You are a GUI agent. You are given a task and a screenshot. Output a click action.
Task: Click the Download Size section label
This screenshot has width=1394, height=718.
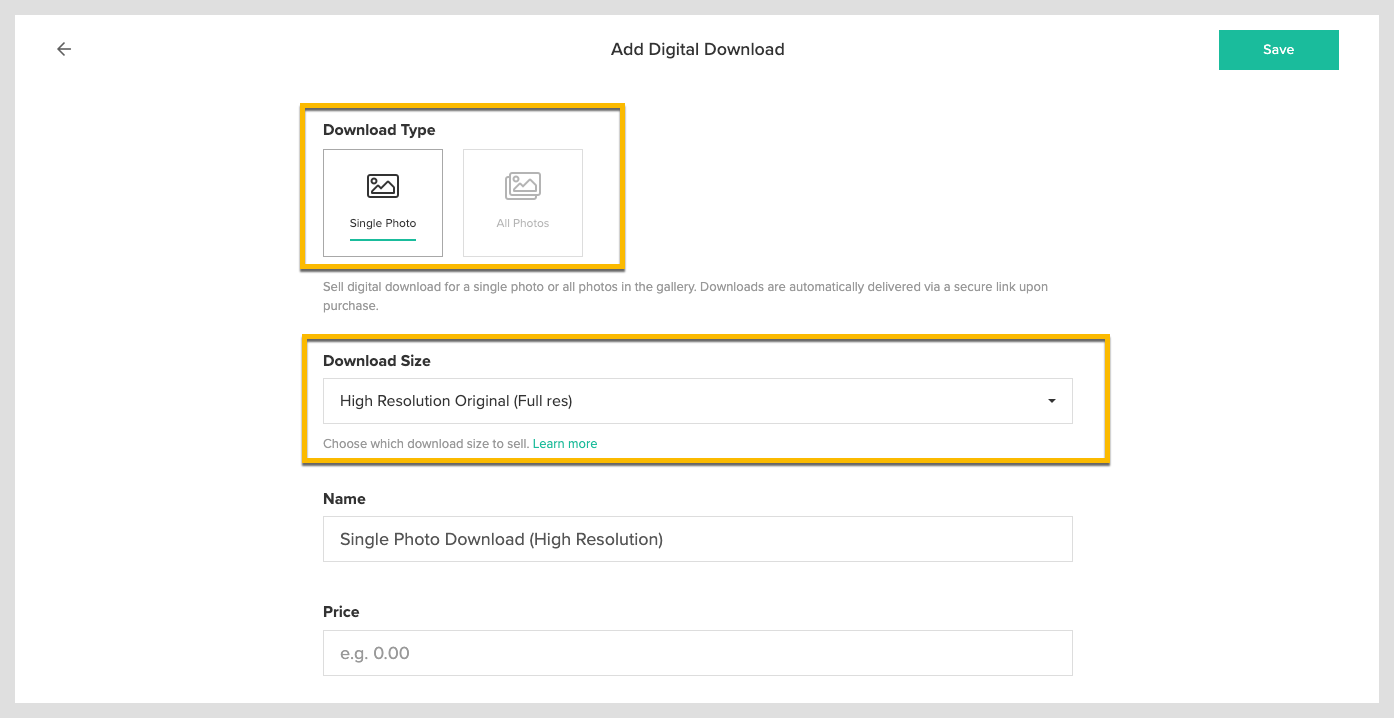(375, 361)
